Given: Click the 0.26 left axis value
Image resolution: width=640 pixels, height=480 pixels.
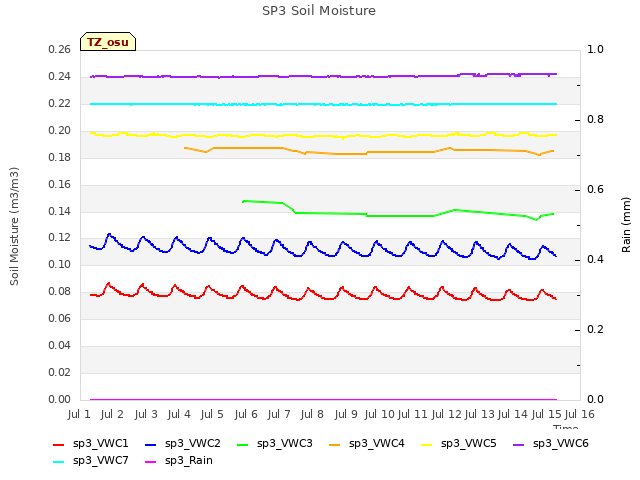Looking at the screenshot, I should (x=60, y=50).
